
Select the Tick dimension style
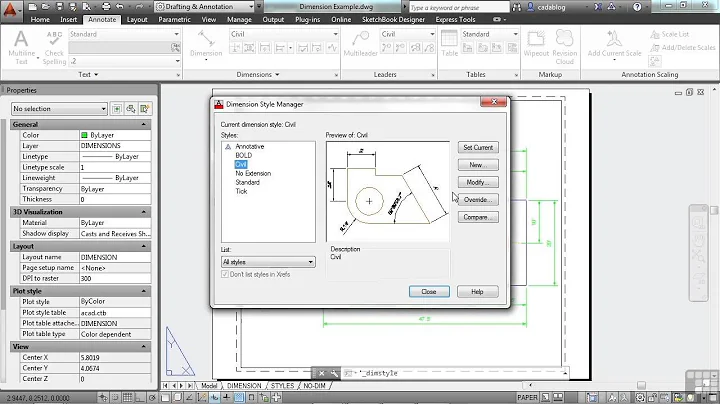click(x=241, y=191)
